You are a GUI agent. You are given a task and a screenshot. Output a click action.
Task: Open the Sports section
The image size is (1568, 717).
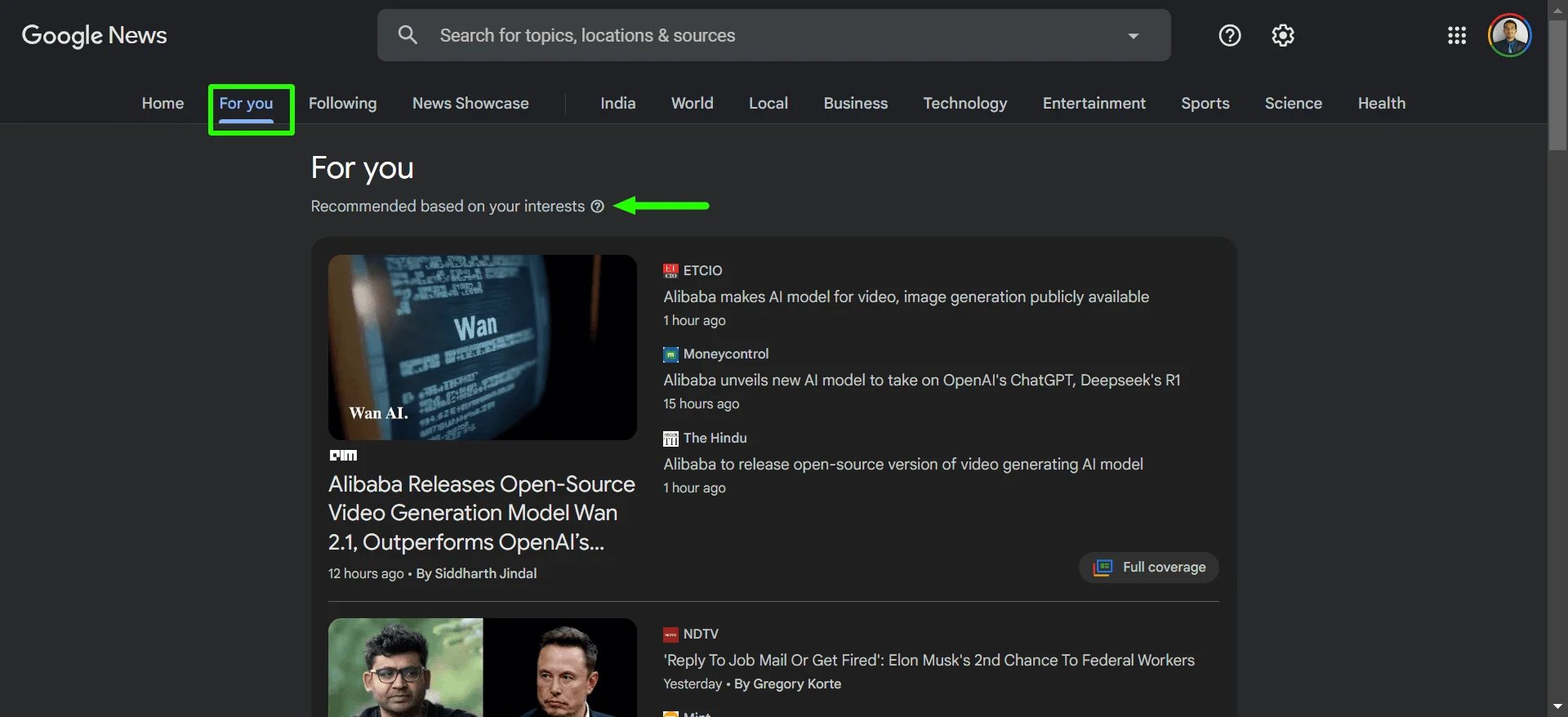click(x=1205, y=103)
